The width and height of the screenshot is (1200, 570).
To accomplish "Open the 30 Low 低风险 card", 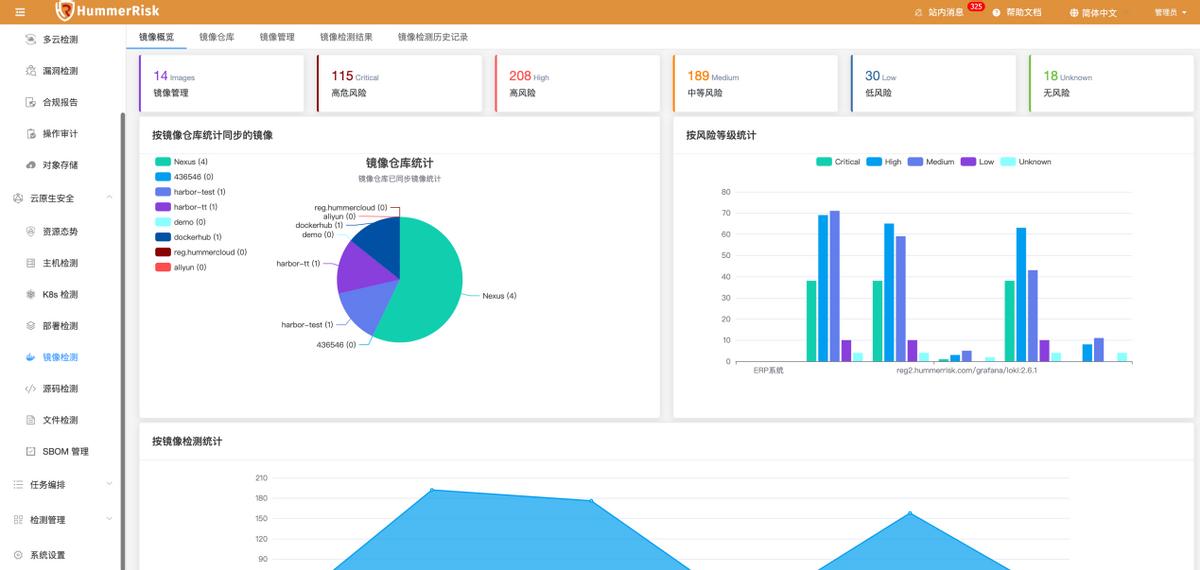I will pyautogui.click(x=933, y=83).
